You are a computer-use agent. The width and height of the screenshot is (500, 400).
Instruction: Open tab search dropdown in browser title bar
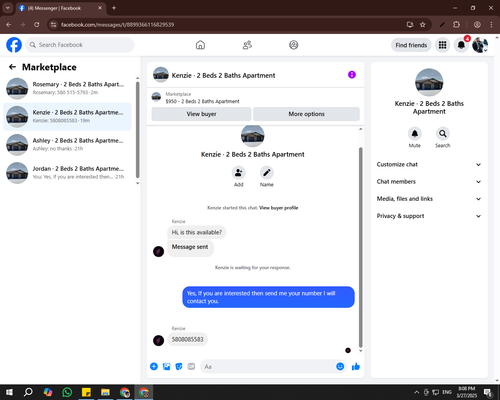coord(7,8)
